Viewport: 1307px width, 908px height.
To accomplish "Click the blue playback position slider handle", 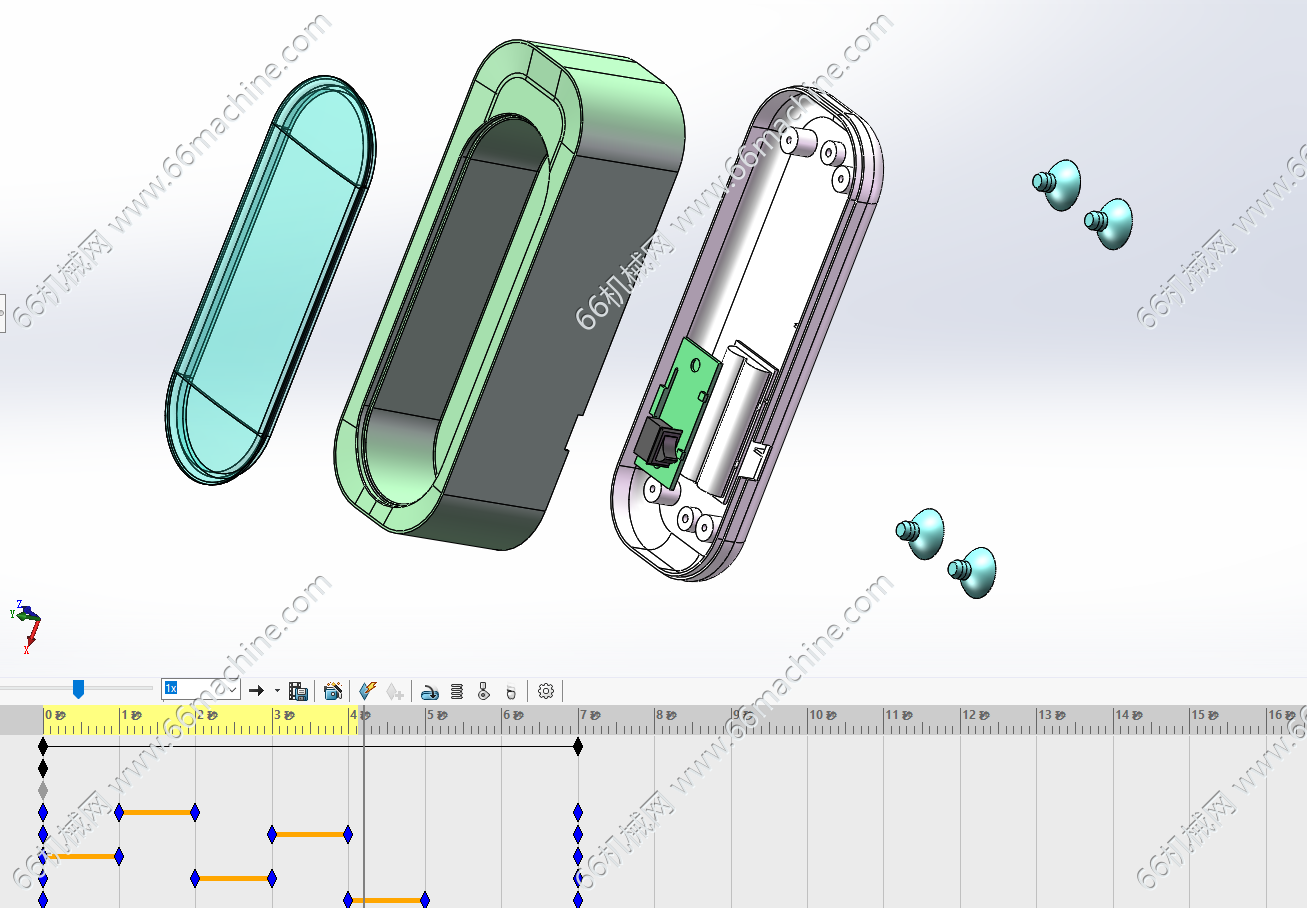I will coord(78,689).
